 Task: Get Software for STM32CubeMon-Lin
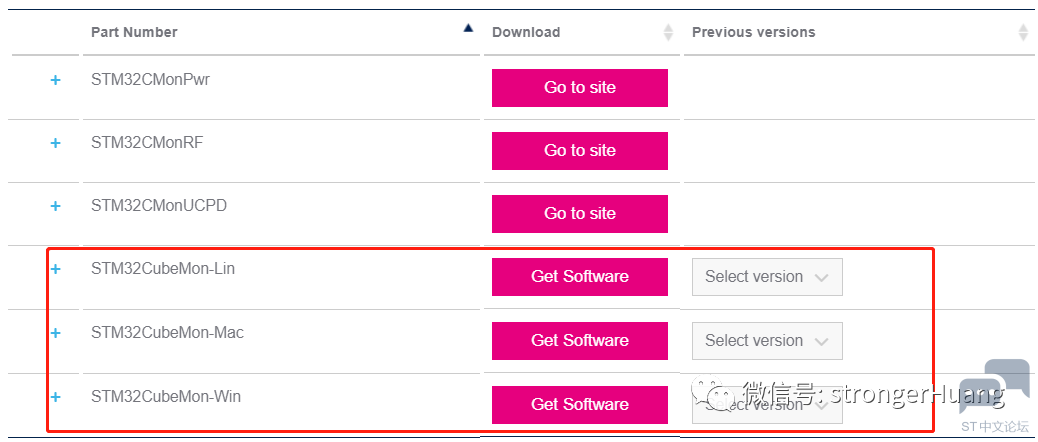(580, 277)
